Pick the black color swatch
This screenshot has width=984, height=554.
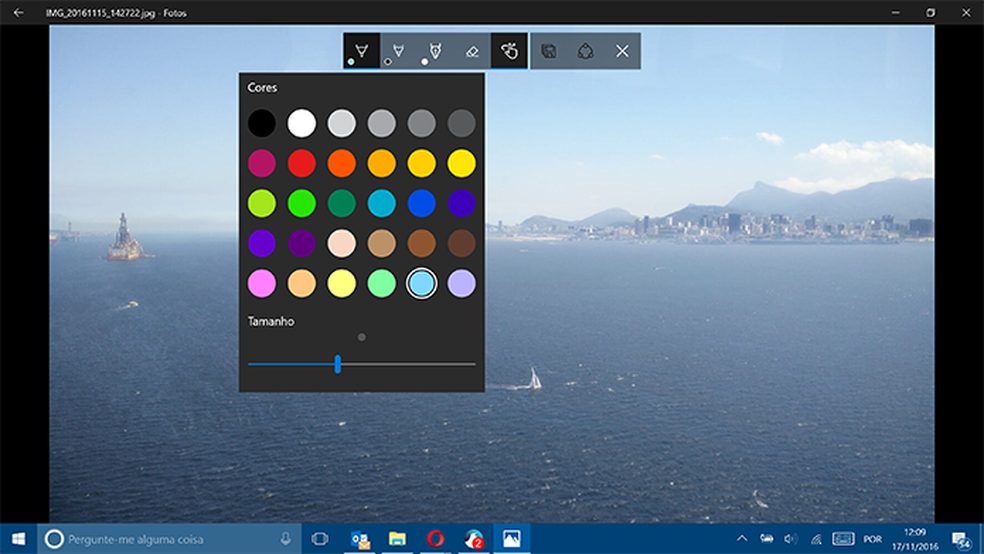tap(262, 123)
